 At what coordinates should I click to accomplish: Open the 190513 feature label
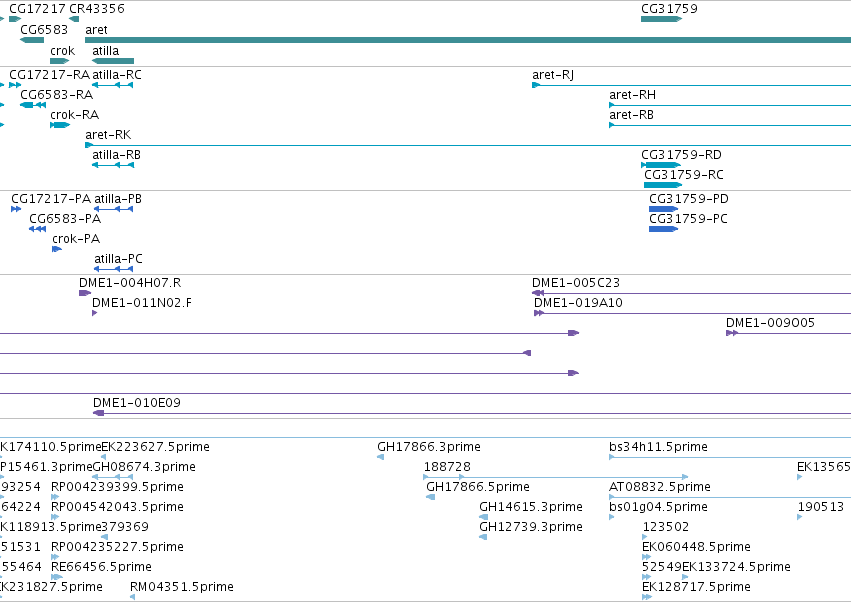(821, 508)
